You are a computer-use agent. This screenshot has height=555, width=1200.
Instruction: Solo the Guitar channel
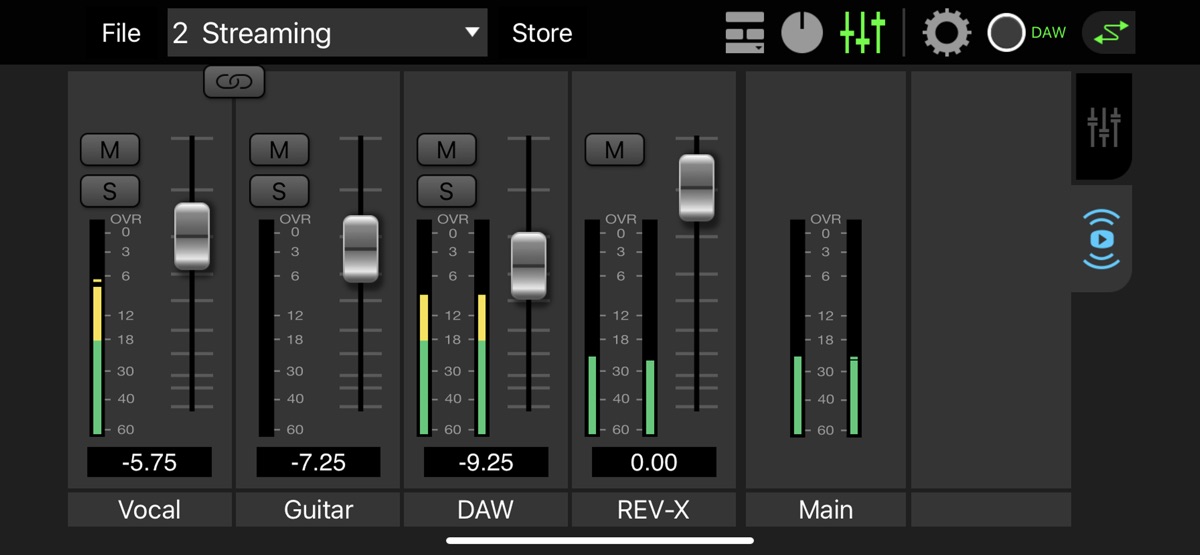[278, 190]
